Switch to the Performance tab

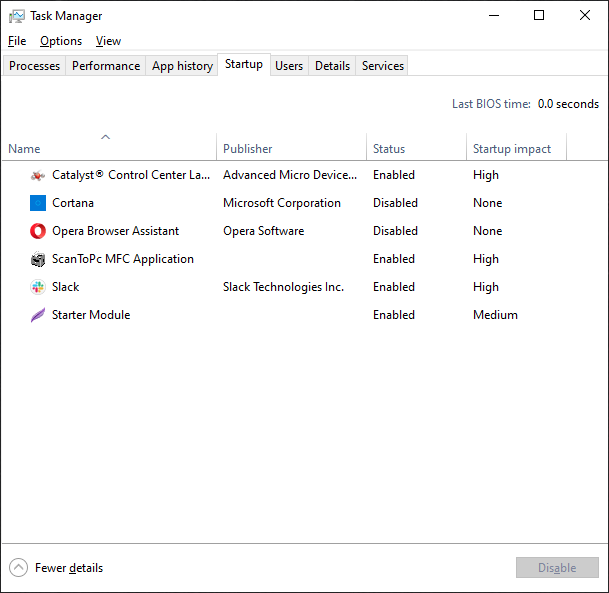106,66
